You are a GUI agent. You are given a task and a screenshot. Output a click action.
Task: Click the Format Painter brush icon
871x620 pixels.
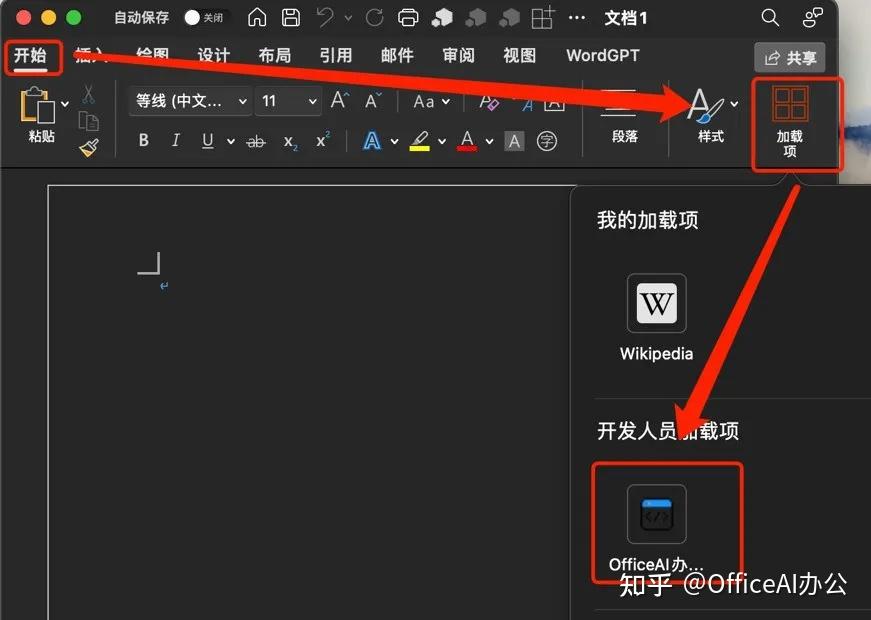tap(88, 146)
